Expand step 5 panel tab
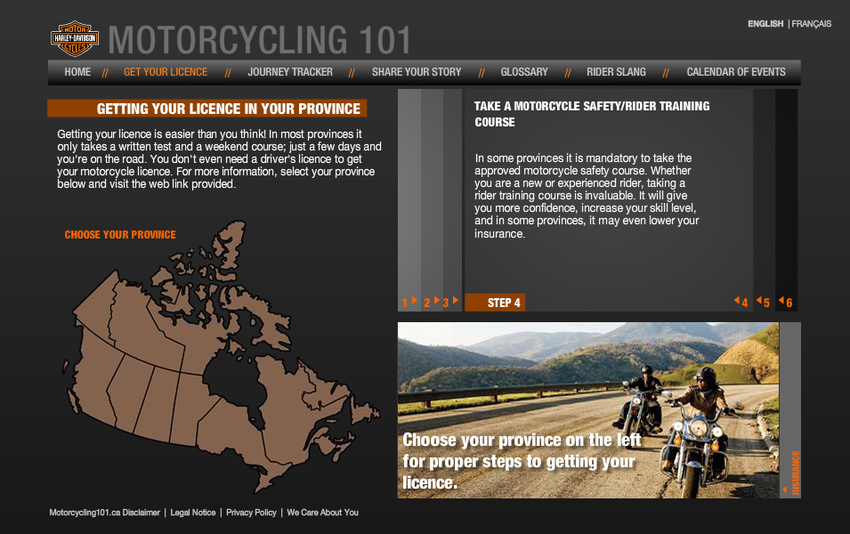This screenshot has width=850, height=534. (764, 201)
